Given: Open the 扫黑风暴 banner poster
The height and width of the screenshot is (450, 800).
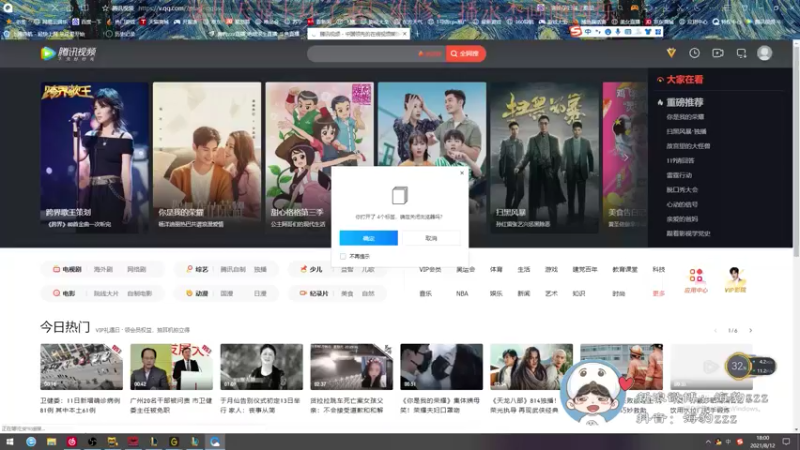Looking at the screenshot, I should click(x=544, y=158).
